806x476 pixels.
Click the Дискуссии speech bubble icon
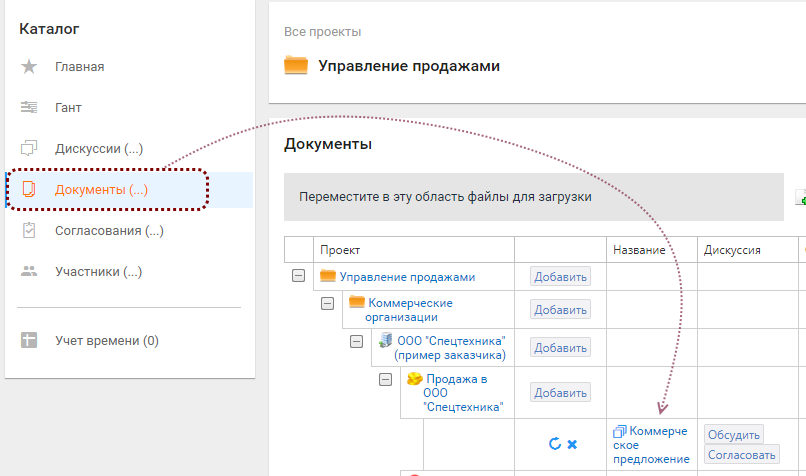click(29, 149)
